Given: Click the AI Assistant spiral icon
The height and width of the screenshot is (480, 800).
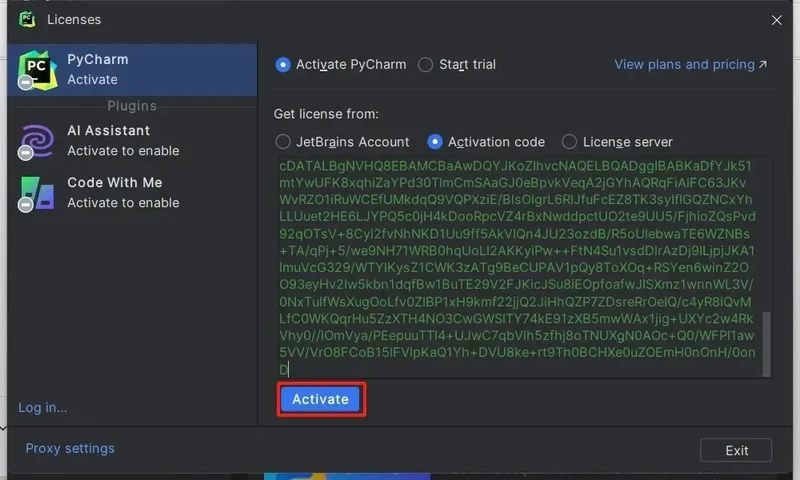Looking at the screenshot, I should (37, 141).
